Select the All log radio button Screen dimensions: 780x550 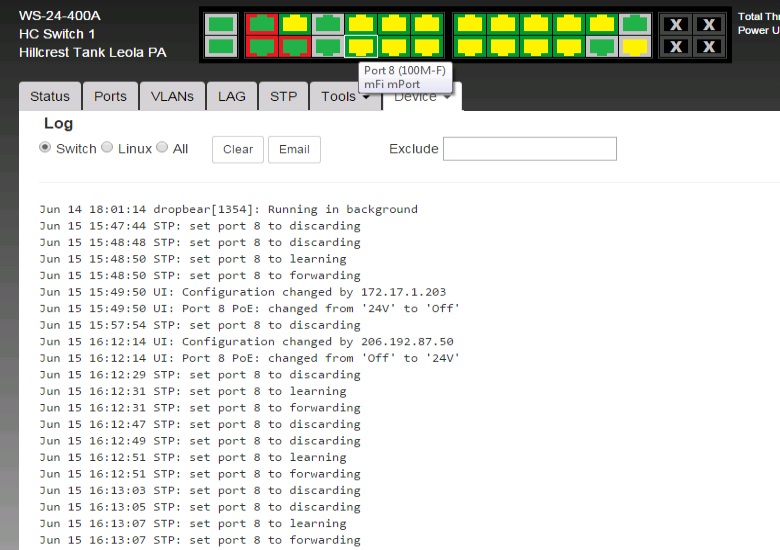tap(163, 148)
